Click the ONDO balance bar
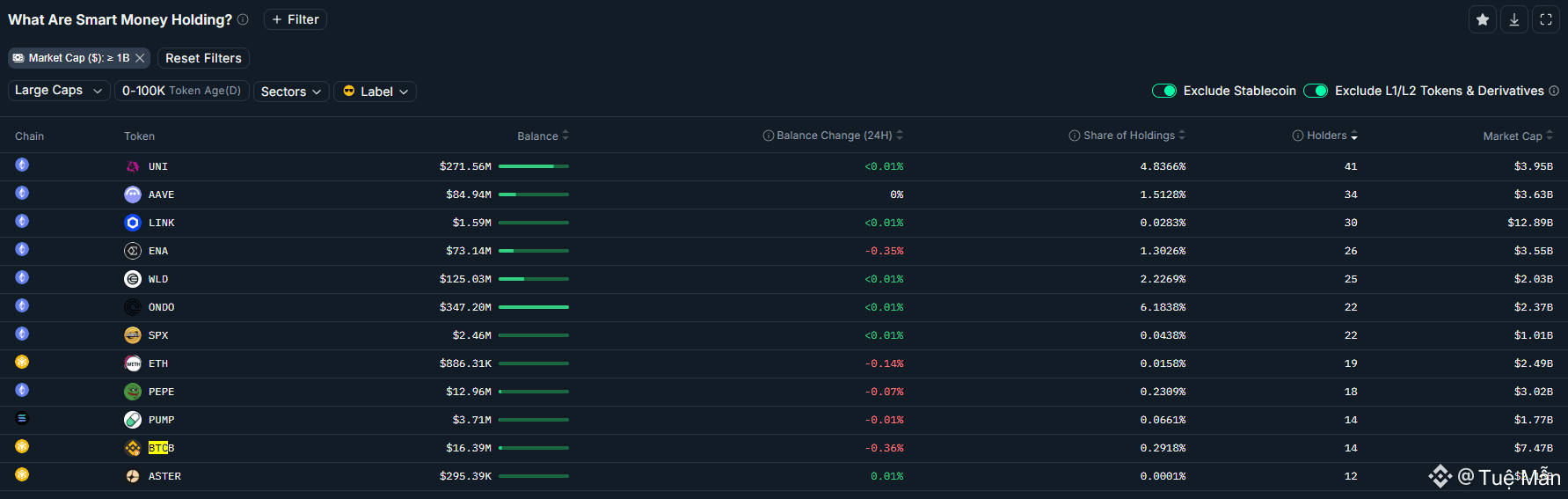 click(533, 307)
